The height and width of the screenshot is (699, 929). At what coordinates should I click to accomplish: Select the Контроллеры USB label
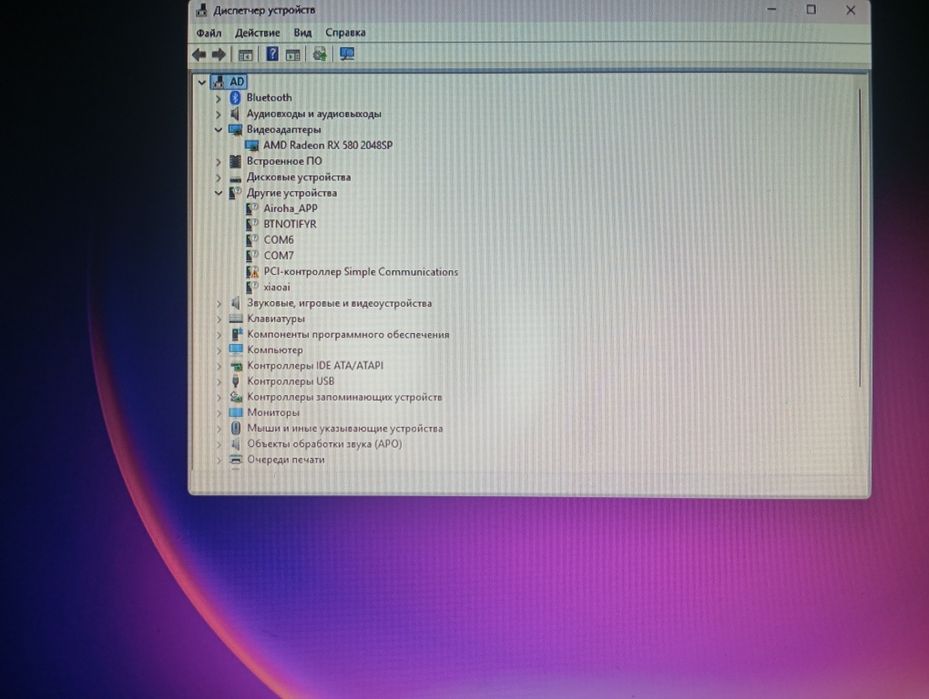290,381
